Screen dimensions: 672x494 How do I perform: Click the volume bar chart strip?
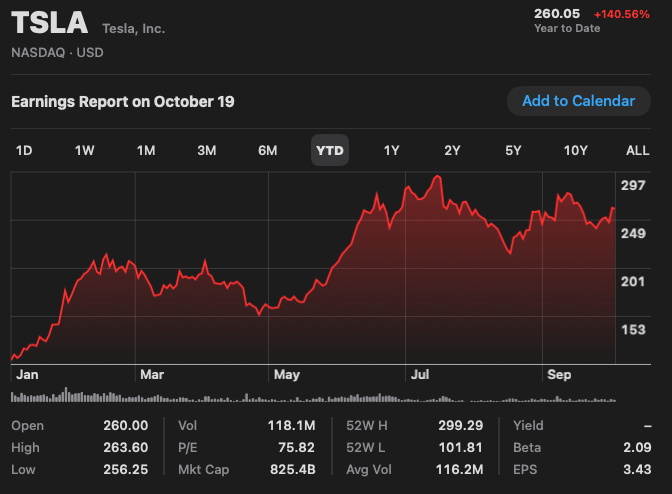[x=313, y=395]
